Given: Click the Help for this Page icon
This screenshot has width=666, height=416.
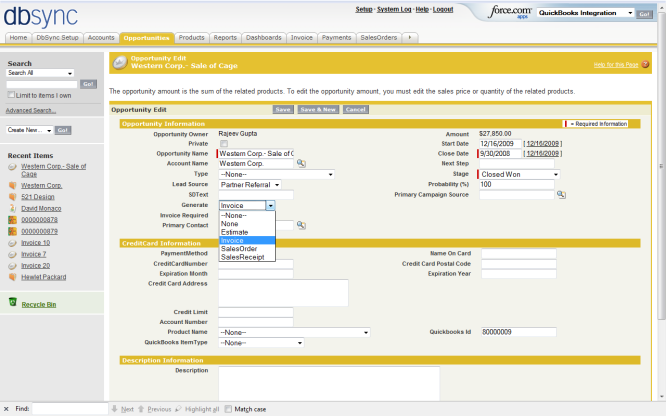Looking at the screenshot, I should [644, 64].
